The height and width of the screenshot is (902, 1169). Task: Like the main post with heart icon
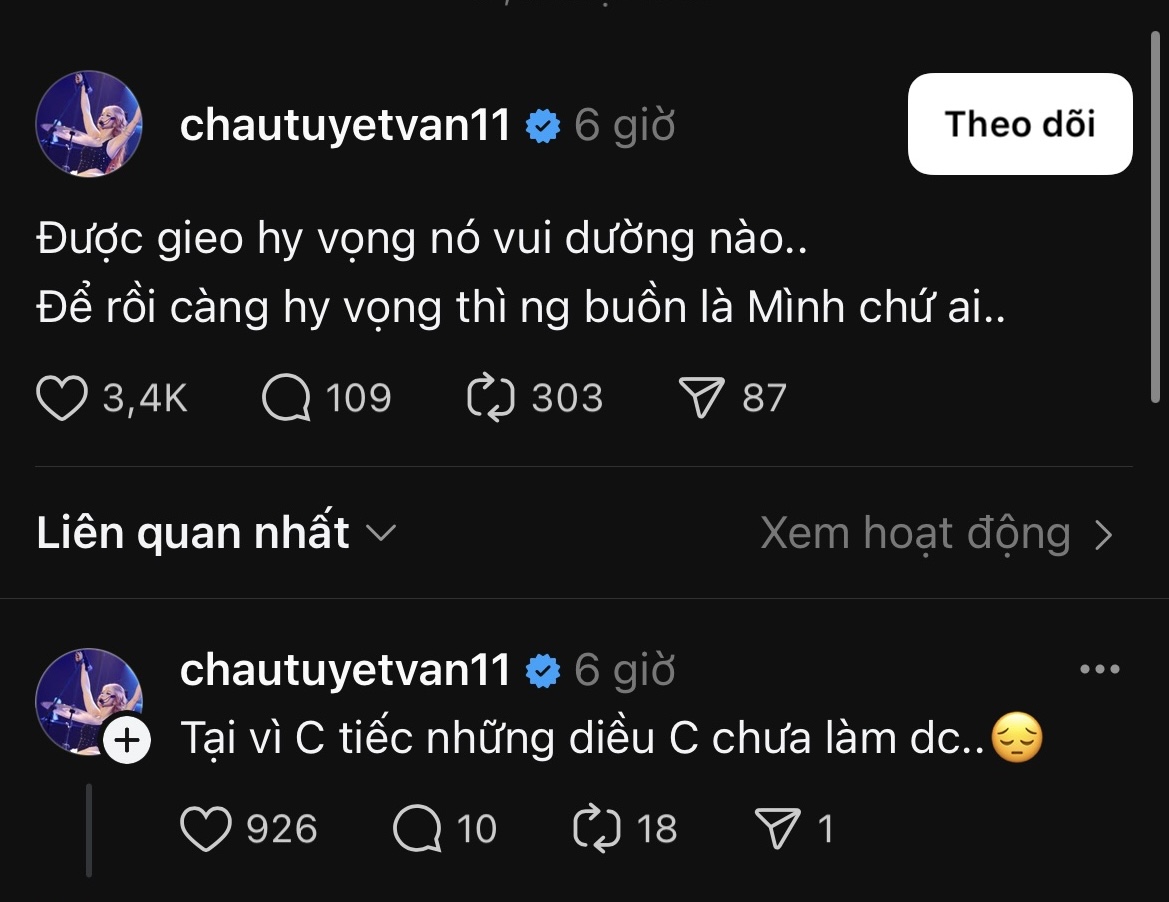pyautogui.click(x=63, y=398)
